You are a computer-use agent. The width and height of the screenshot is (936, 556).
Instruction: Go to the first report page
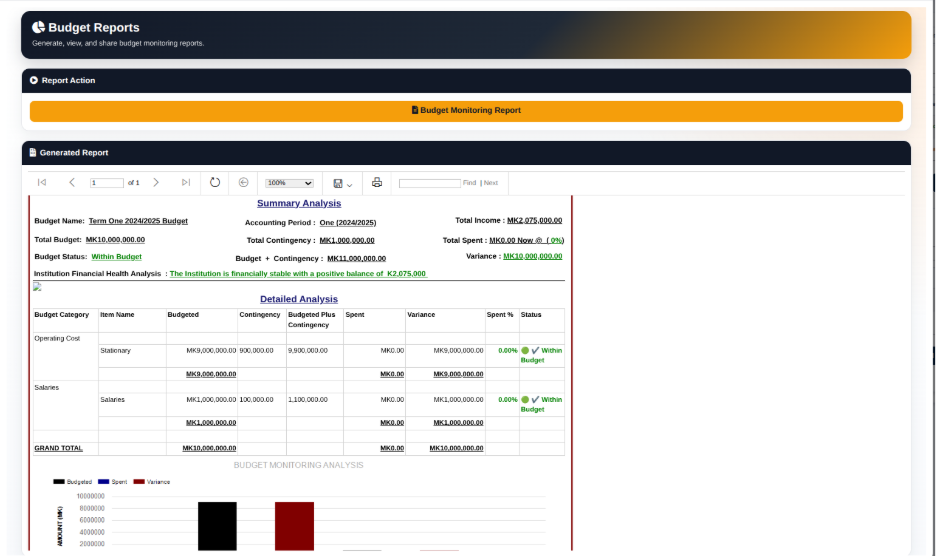pos(42,182)
